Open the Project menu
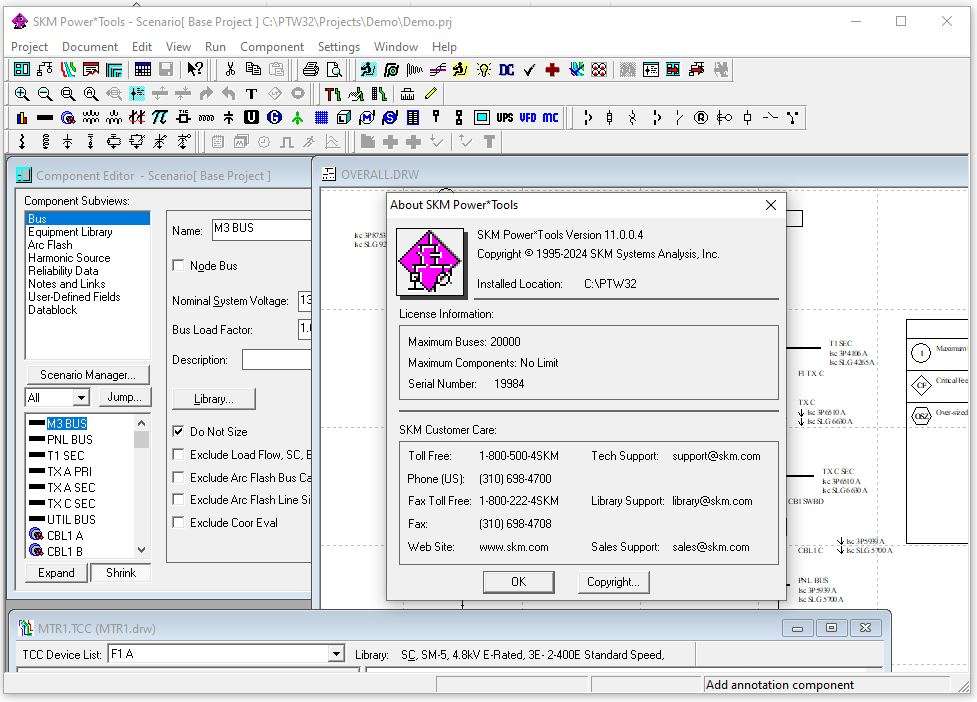Viewport: 977px width, 702px height. click(29, 47)
